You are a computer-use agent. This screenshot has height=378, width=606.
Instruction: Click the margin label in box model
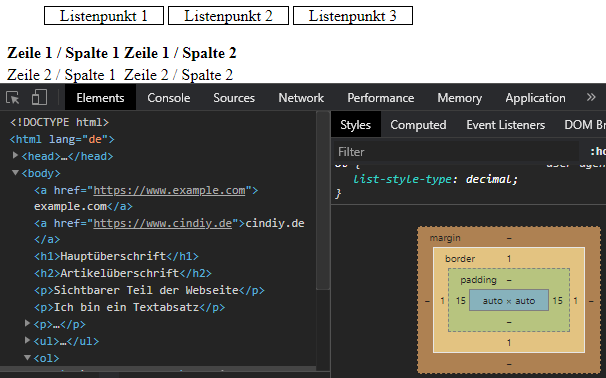445,238
